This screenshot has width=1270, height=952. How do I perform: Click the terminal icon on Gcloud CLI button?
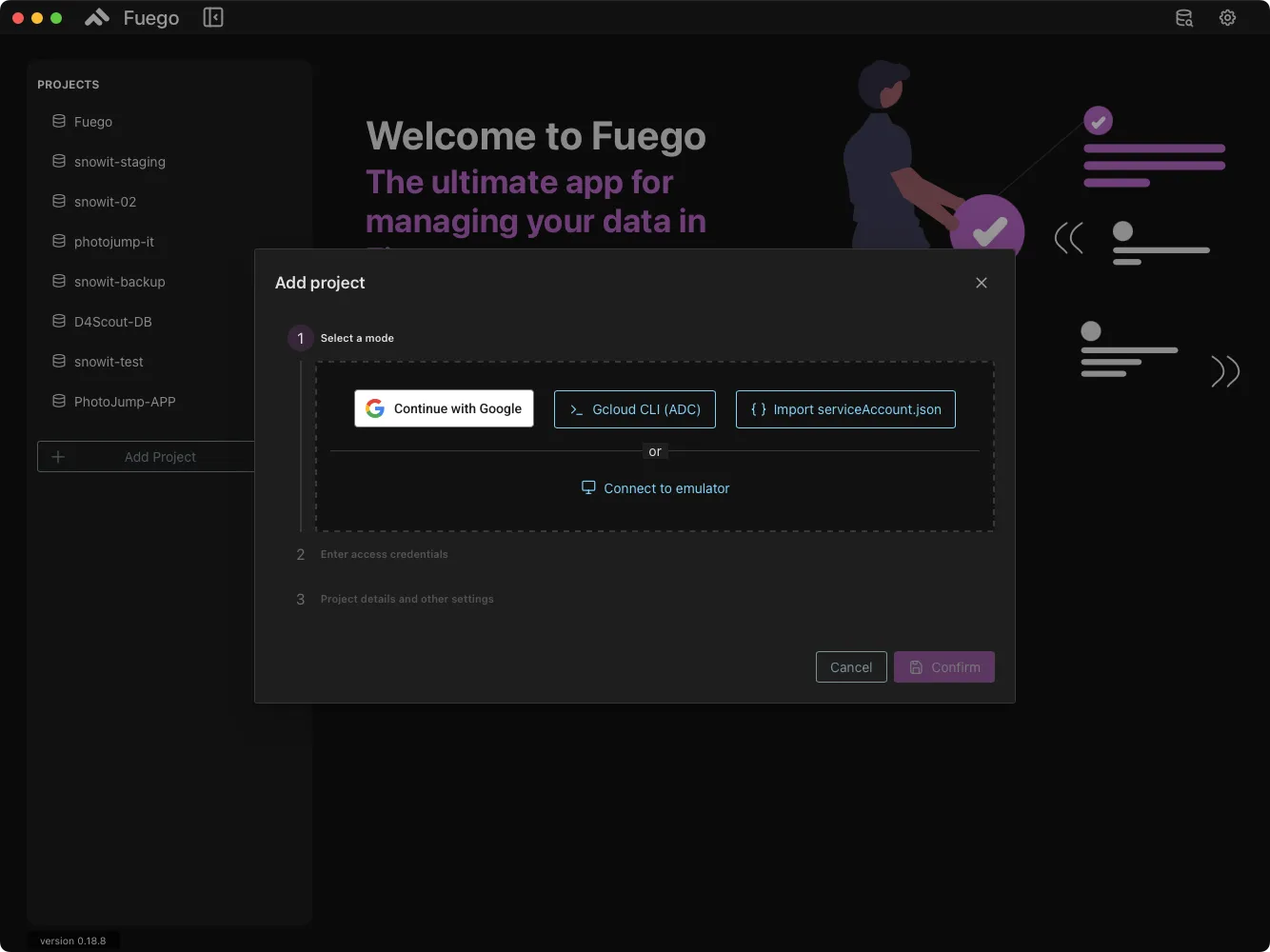(575, 408)
